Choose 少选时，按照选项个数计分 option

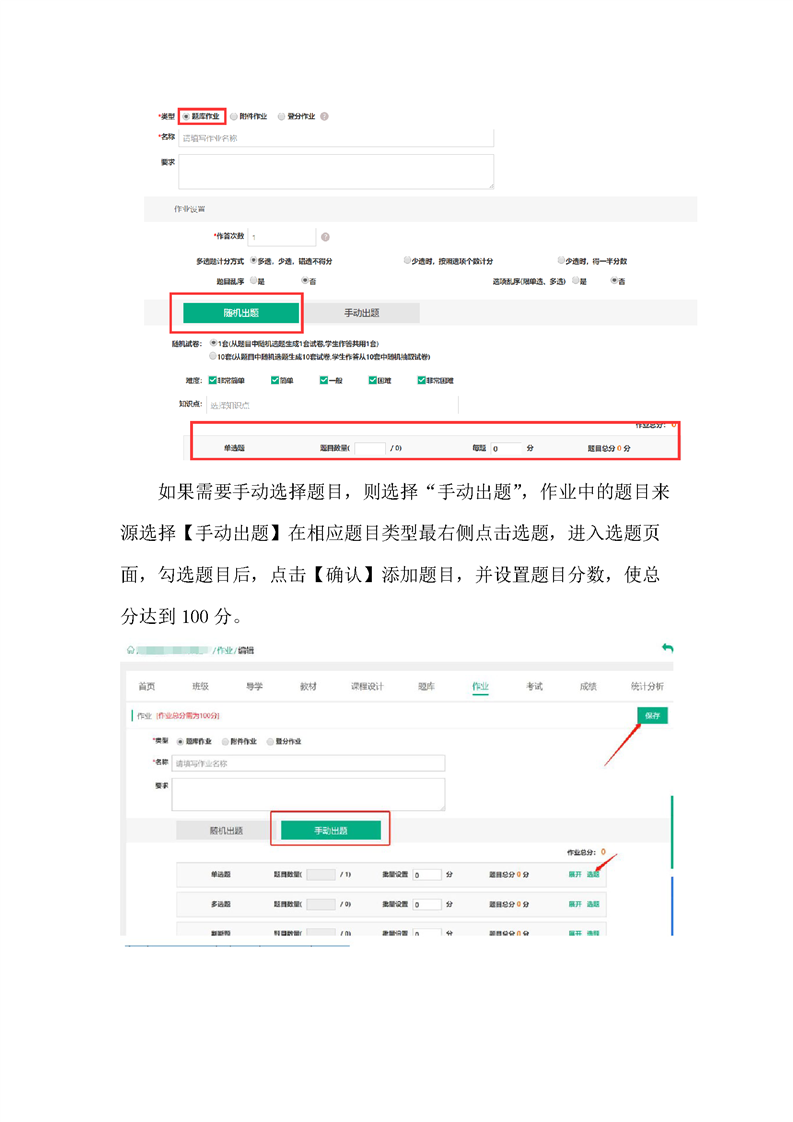[407, 260]
